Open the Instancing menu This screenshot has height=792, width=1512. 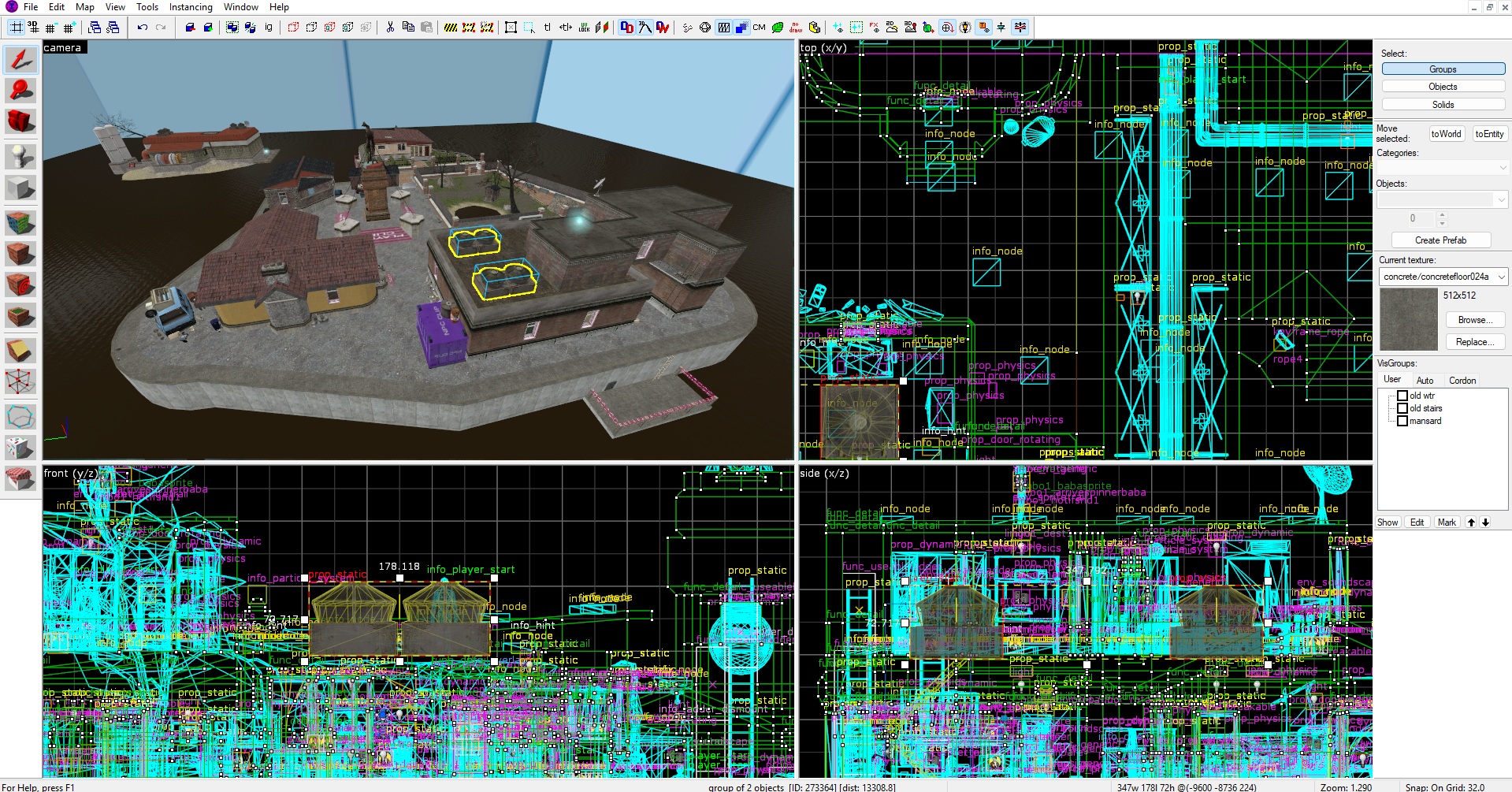191,7
